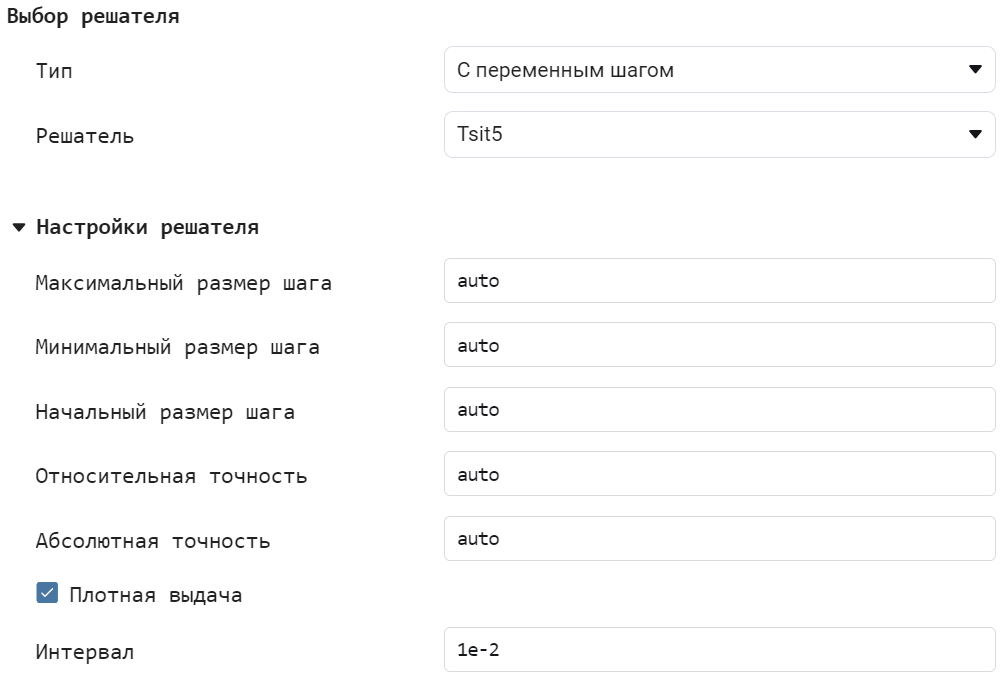
Task: Click the "Интервал" label text
Action: point(85,652)
